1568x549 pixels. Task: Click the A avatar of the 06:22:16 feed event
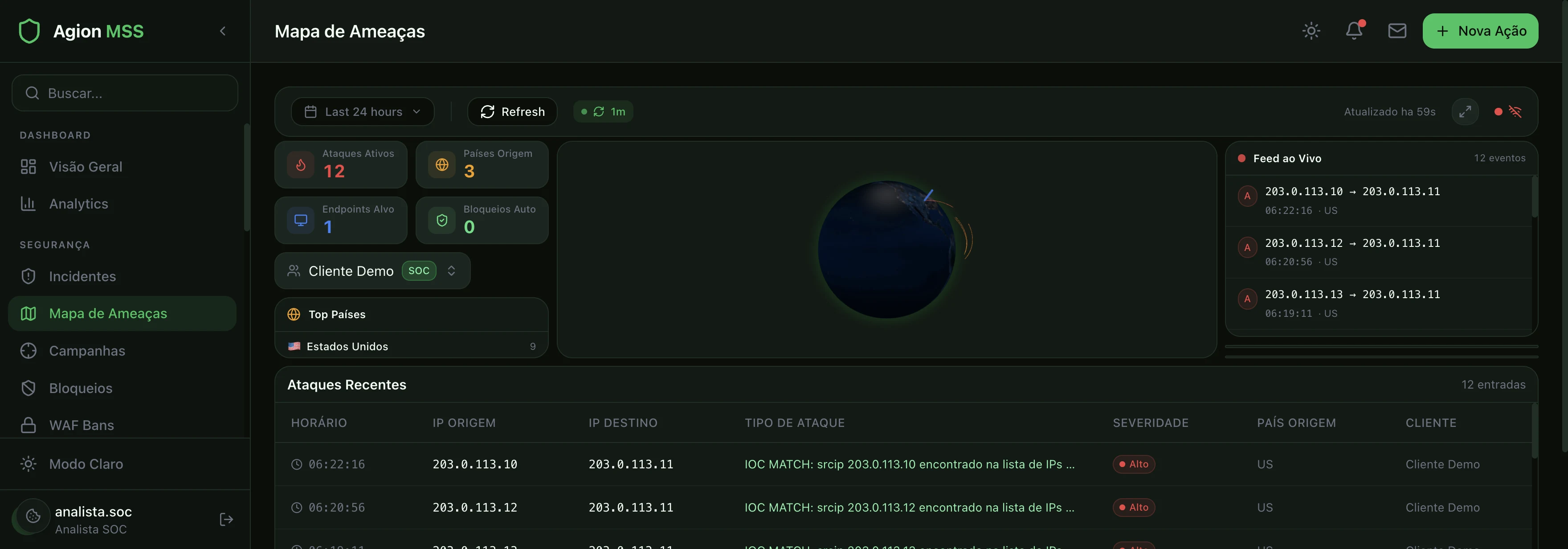pyautogui.click(x=1247, y=196)
